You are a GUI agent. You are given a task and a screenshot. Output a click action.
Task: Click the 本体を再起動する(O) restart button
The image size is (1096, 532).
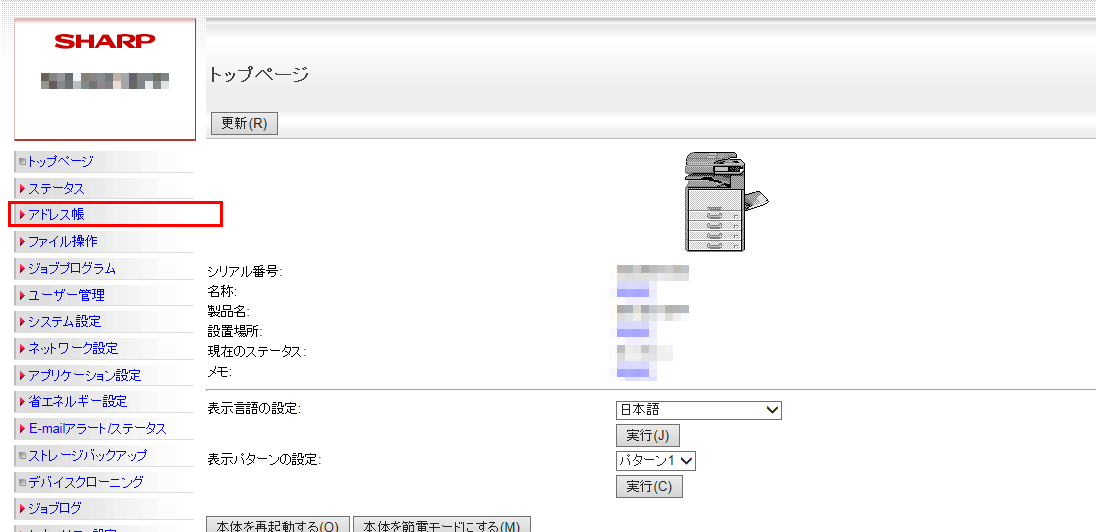(277, 526)
